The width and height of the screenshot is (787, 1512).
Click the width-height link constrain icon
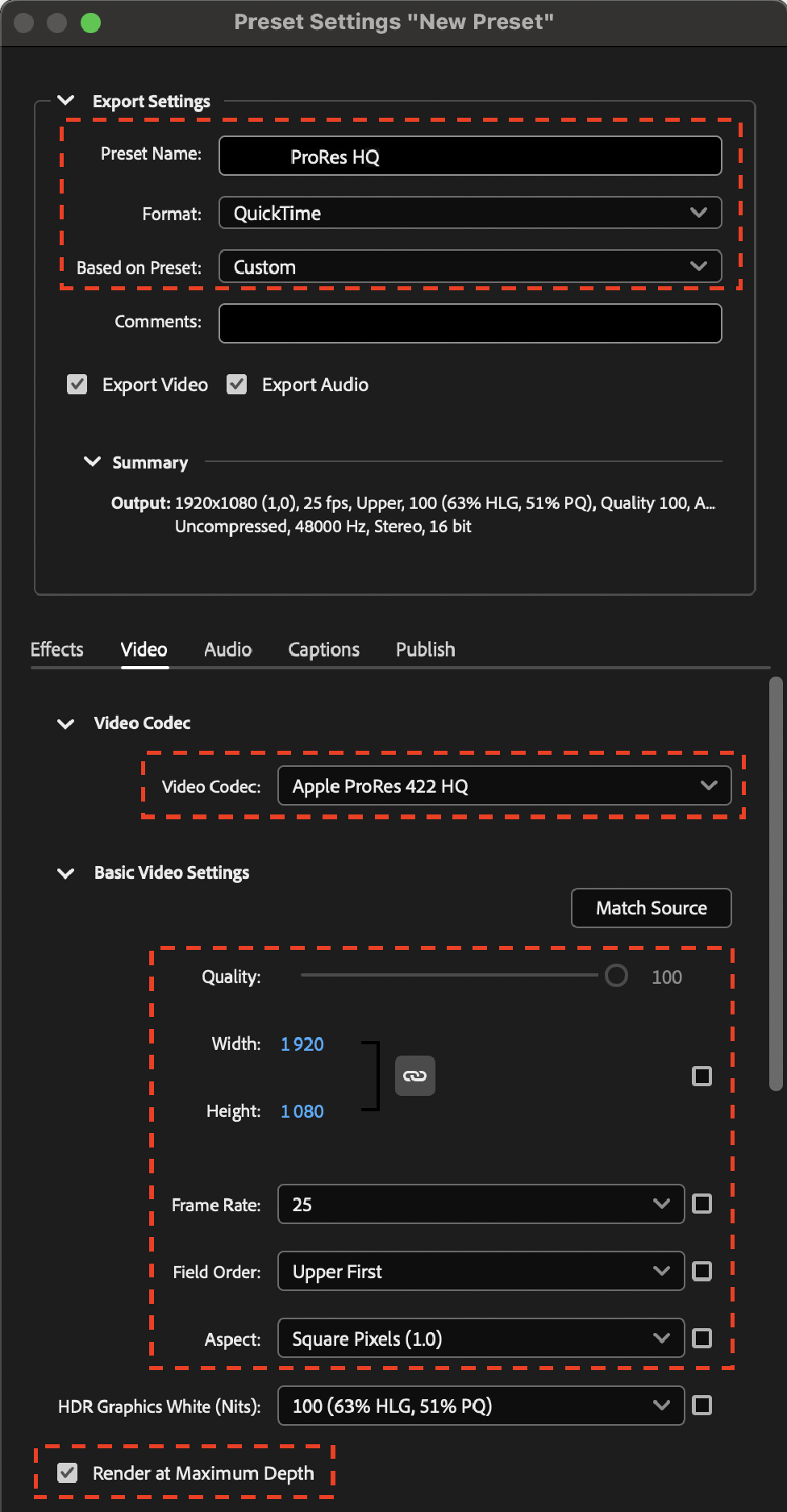415,1076
